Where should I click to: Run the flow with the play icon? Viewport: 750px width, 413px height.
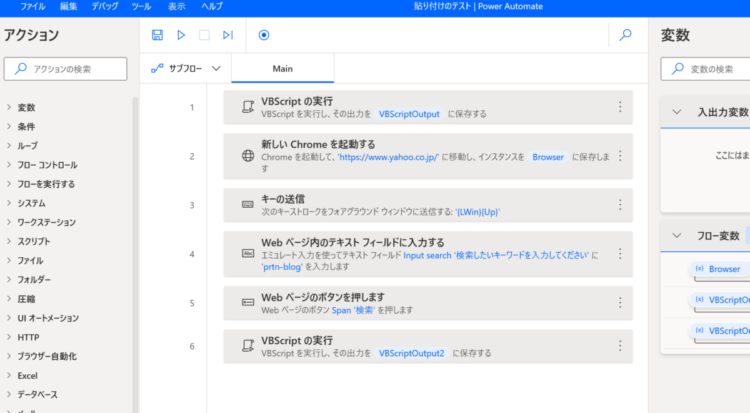pyautogui.click(x=181, y=35)
